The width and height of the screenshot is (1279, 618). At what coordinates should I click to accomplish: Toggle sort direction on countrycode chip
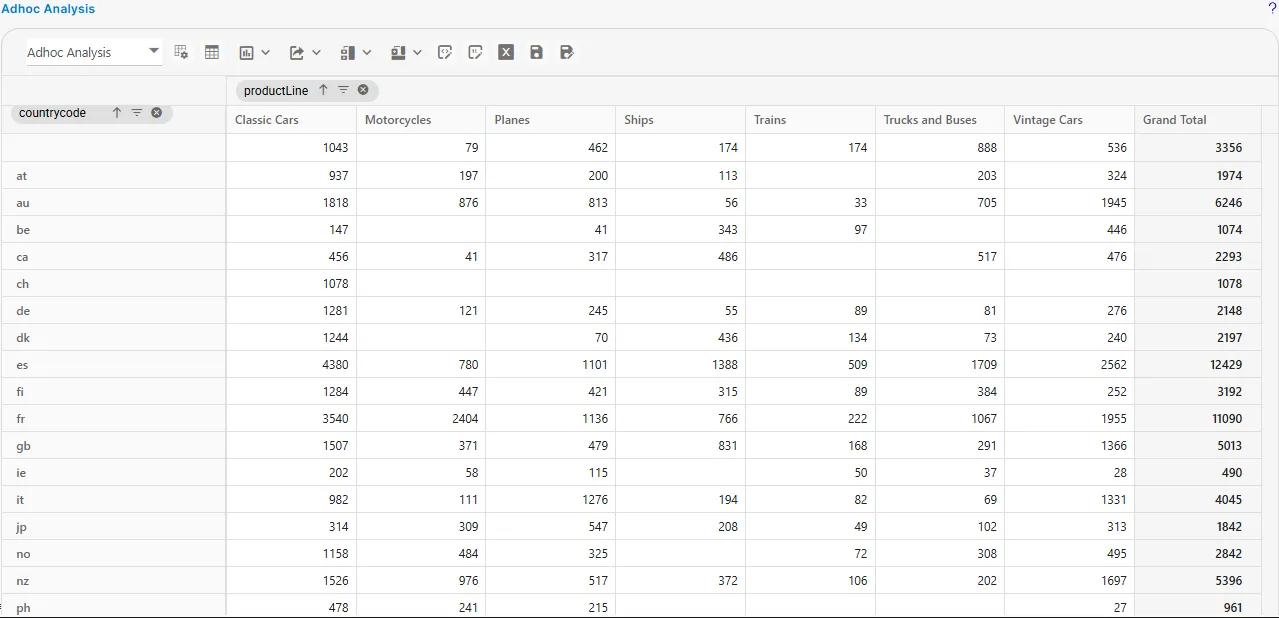click(x=116, y=113)
